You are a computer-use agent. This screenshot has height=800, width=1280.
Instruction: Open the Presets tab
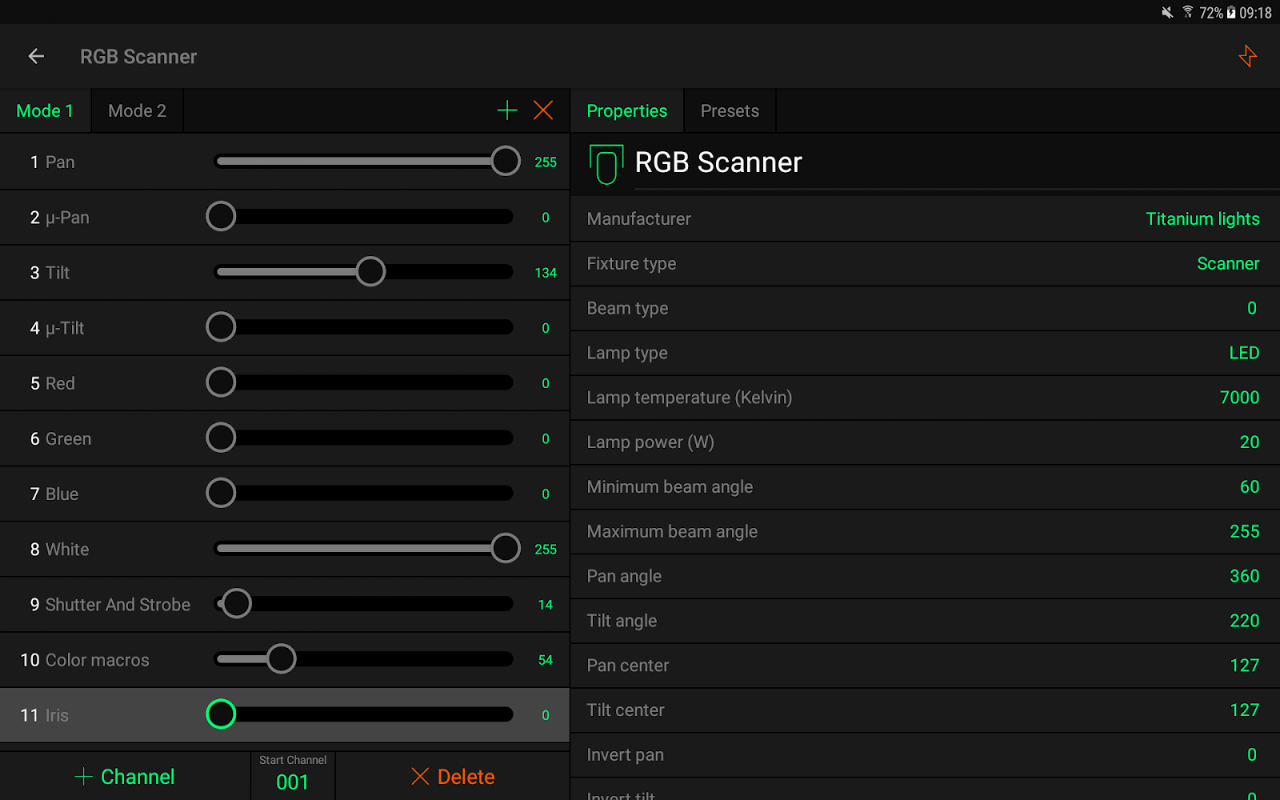point(730,111)
